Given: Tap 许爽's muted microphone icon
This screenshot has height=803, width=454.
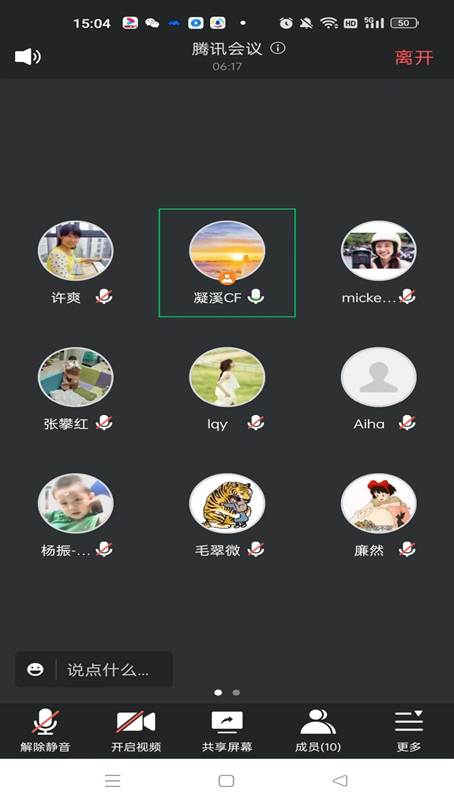Looking at the screenshot, I should click(x=104, y=297).
